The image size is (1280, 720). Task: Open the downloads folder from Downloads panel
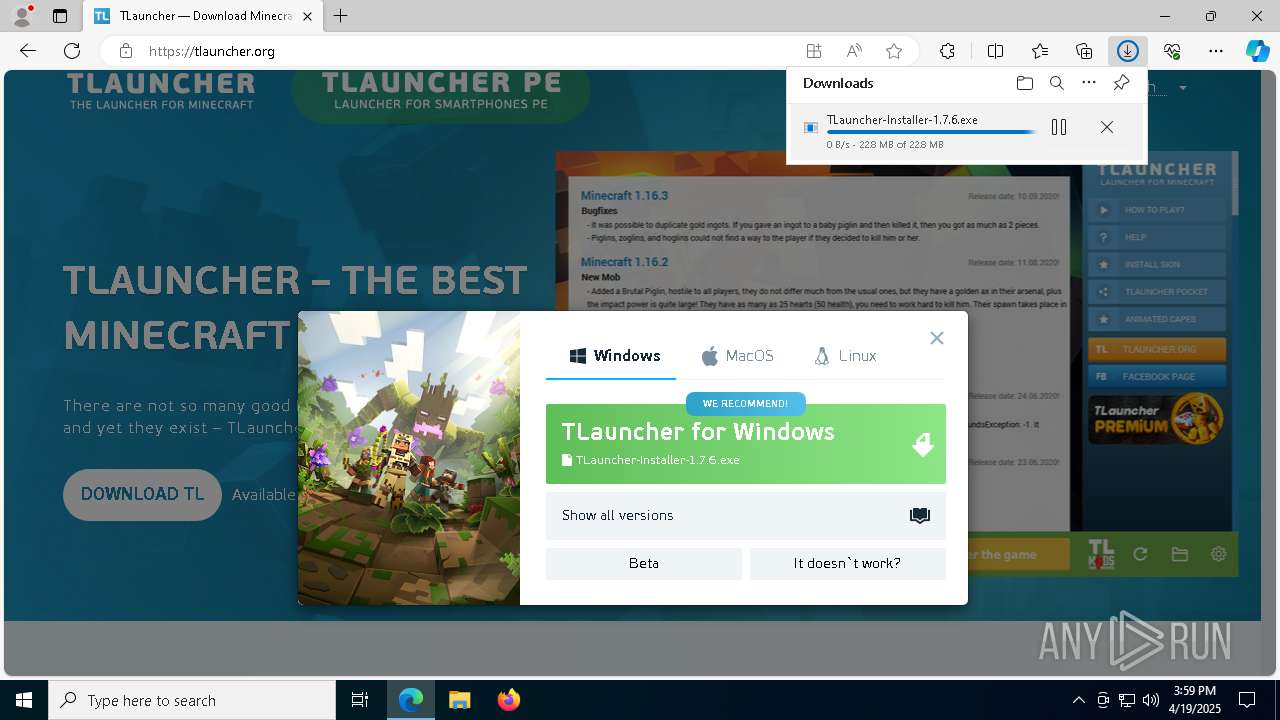[1025, 83]
